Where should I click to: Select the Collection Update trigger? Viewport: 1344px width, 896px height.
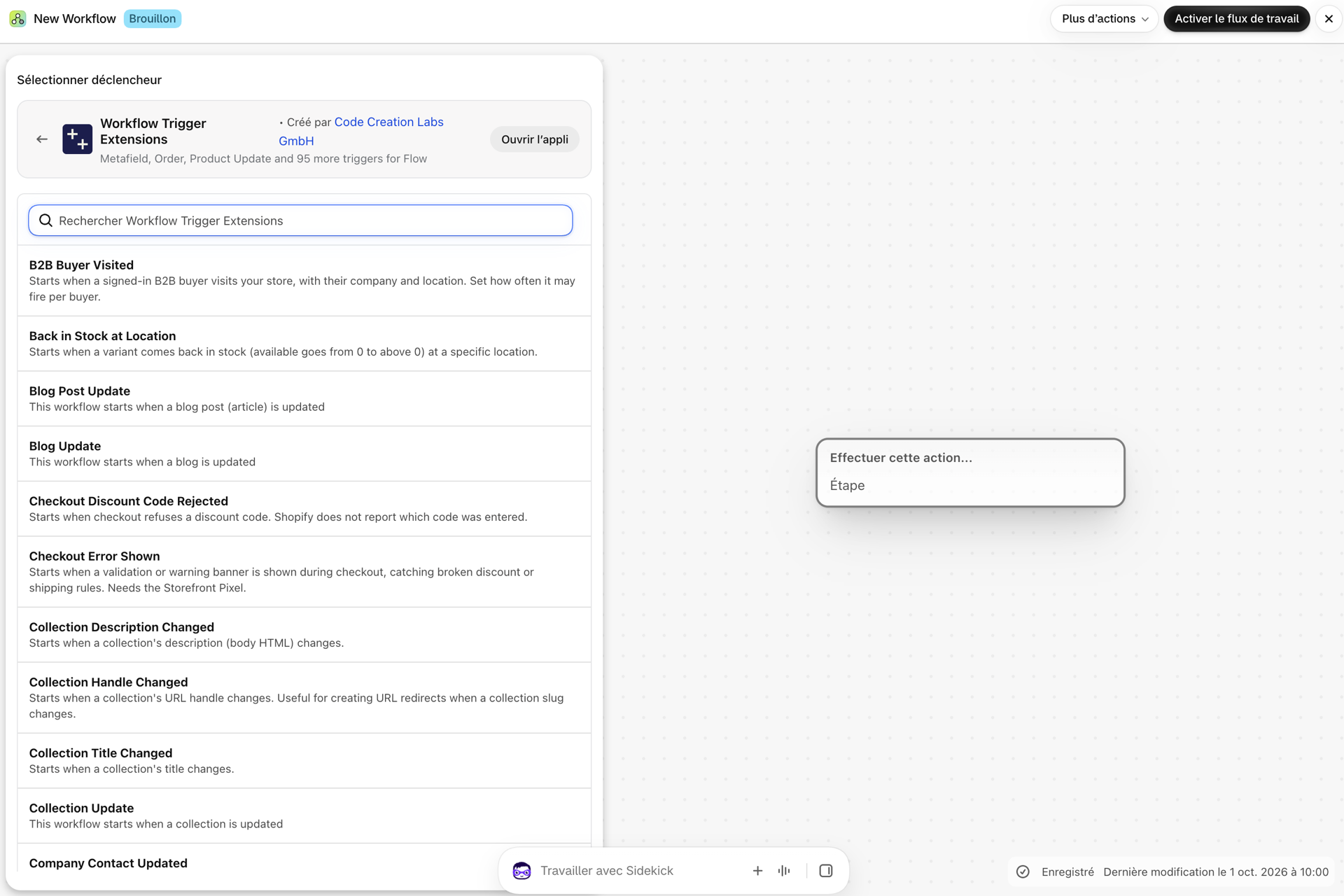pyautogui.click(x=304, y=816)
